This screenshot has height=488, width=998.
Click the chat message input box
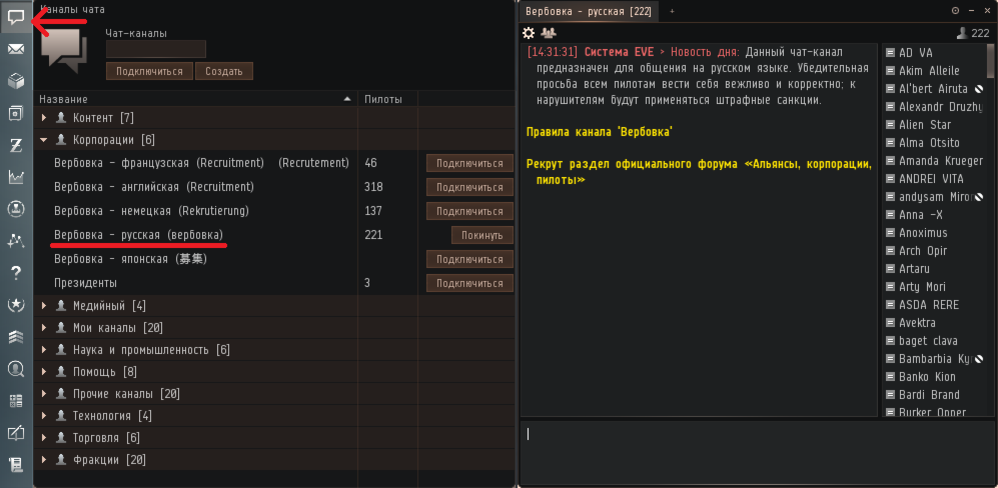pos(757,452)
